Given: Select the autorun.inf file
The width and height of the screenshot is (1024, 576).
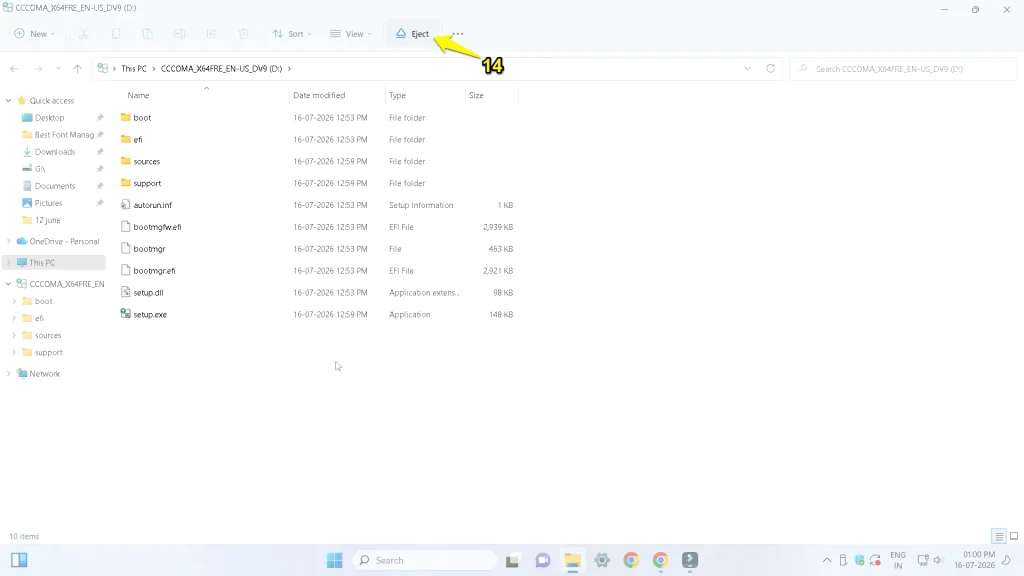Looking at the screenshot, I should [152, 205].
